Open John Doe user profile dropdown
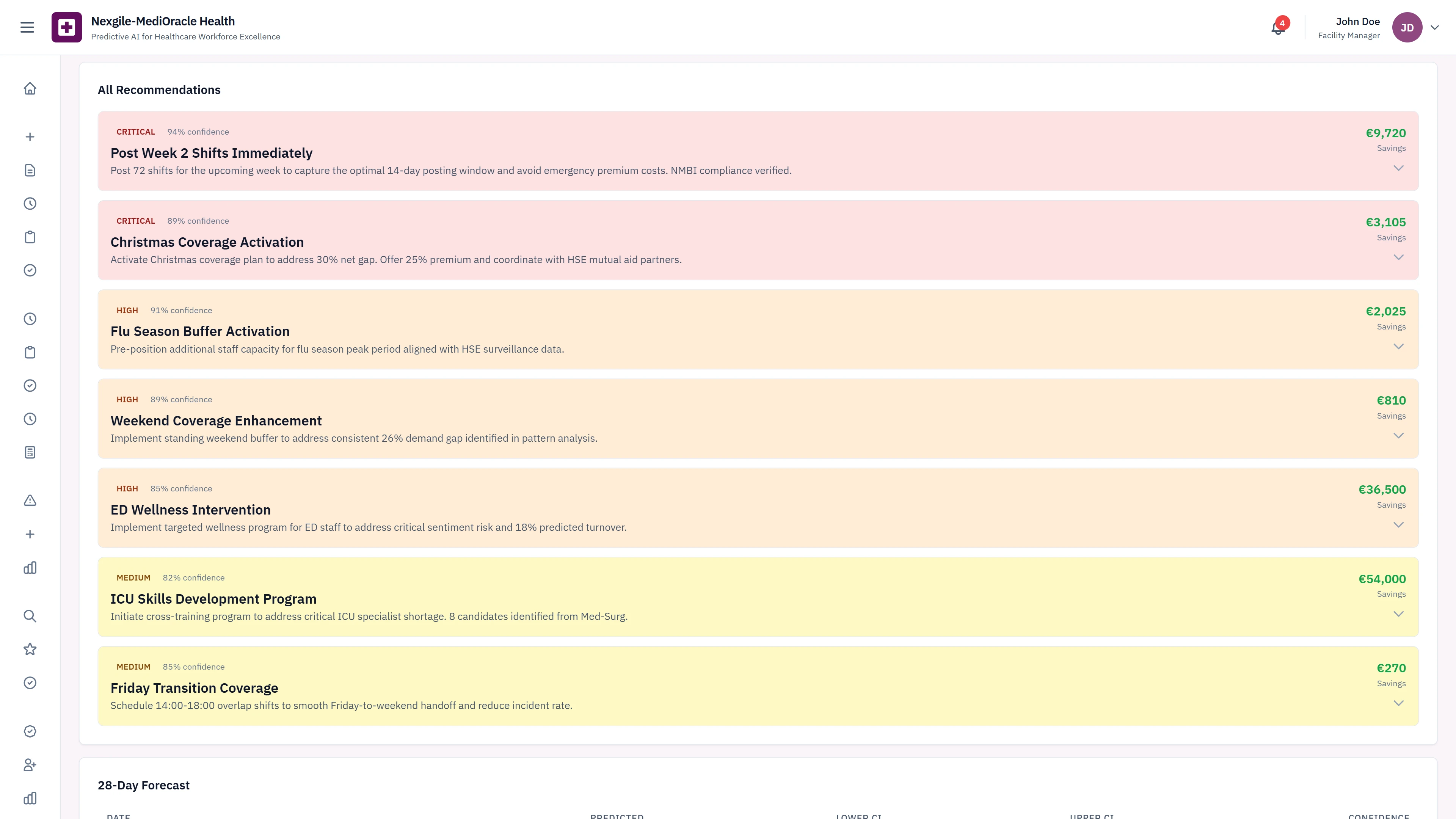The image size is (1456, 819). point(1434,27)
